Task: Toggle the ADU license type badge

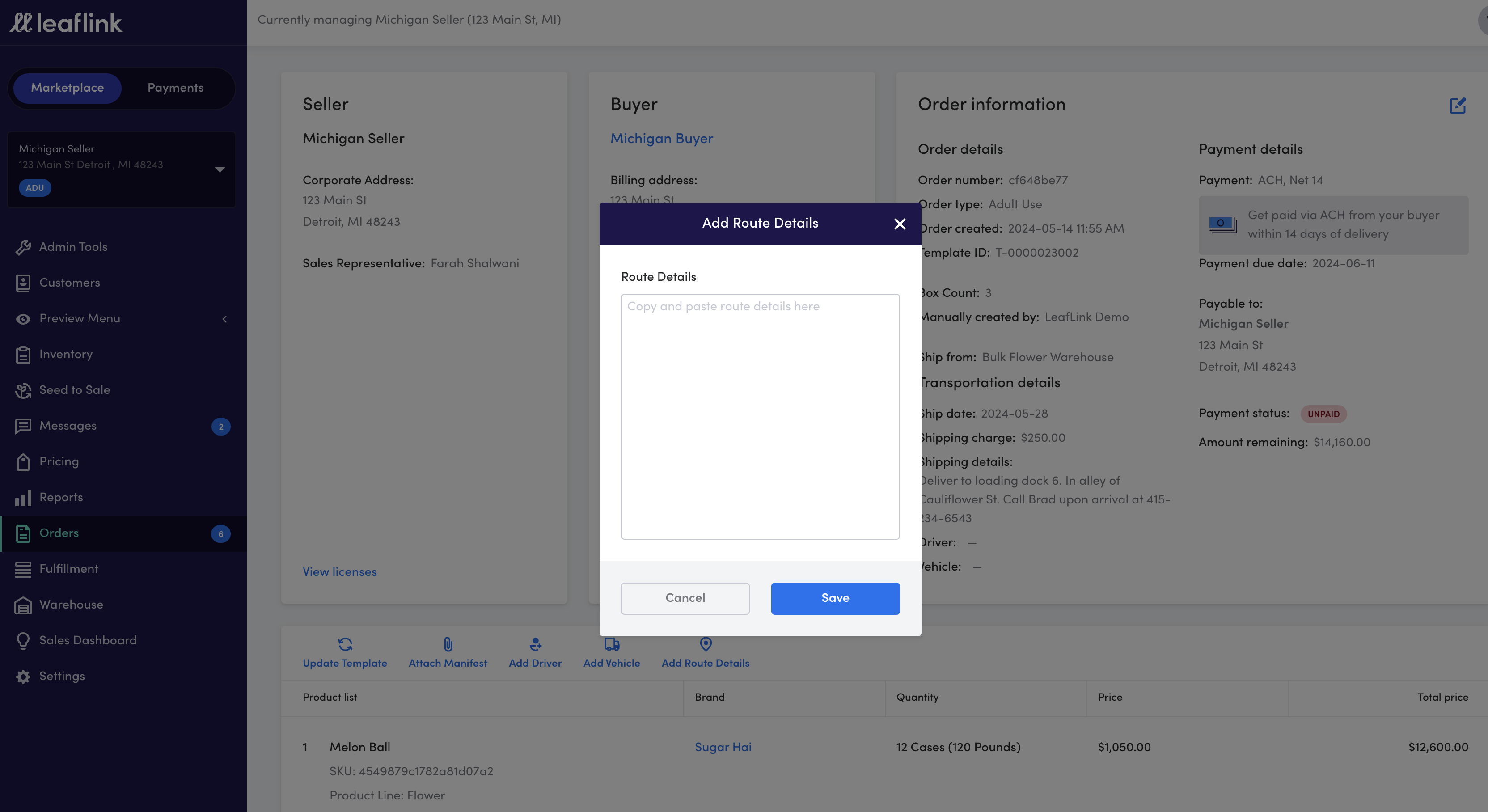Action: click(x=35, y=188)
